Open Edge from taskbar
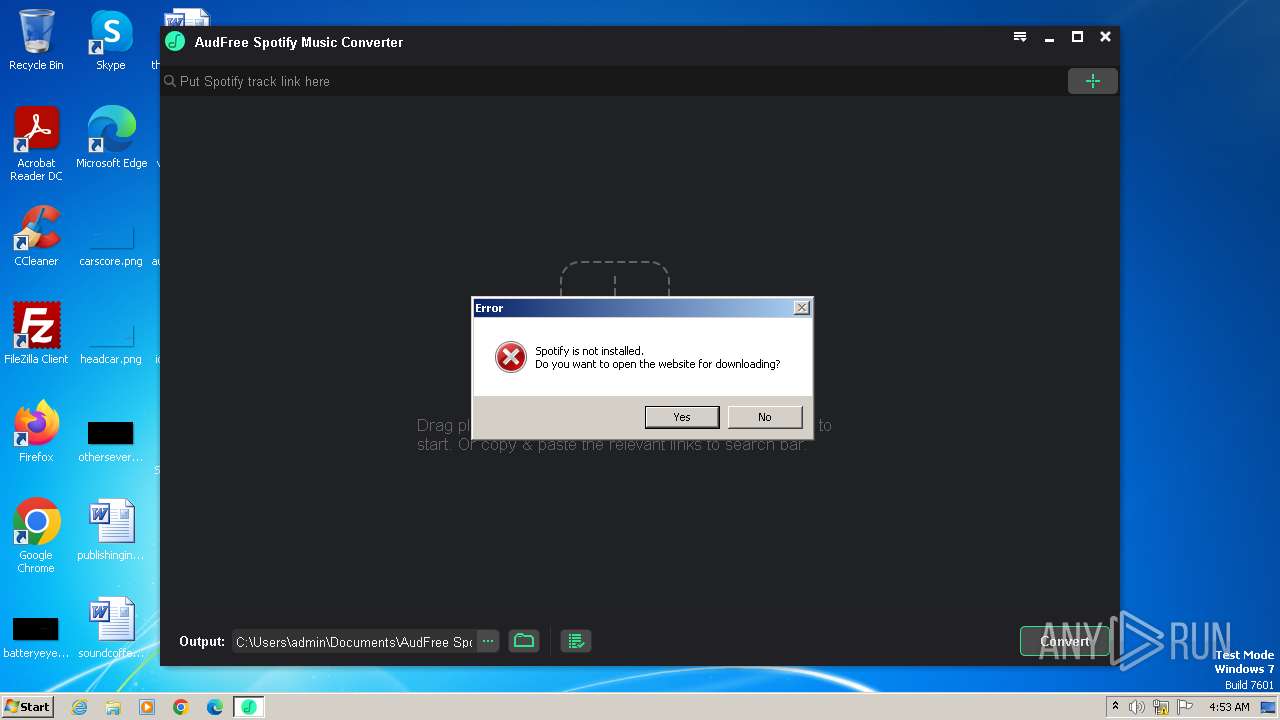The image size is (1280, 720). (215, 707)
